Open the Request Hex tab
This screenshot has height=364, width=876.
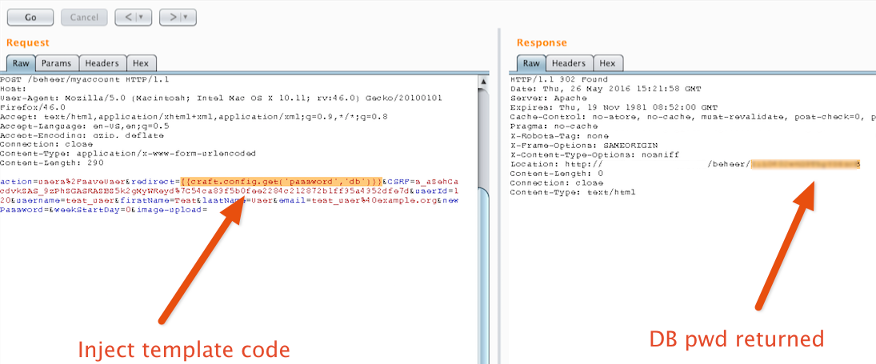(x=141, y=63)
